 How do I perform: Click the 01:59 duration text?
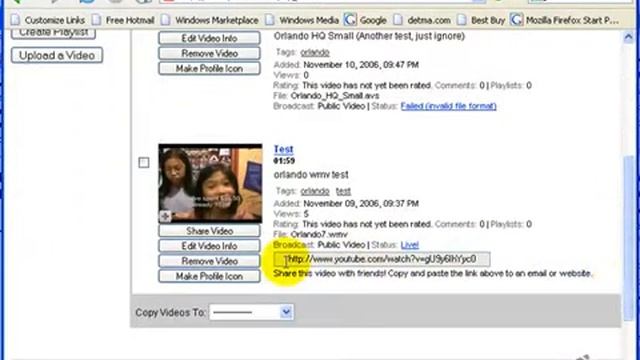pyautogui.click(x=284, y=161)
